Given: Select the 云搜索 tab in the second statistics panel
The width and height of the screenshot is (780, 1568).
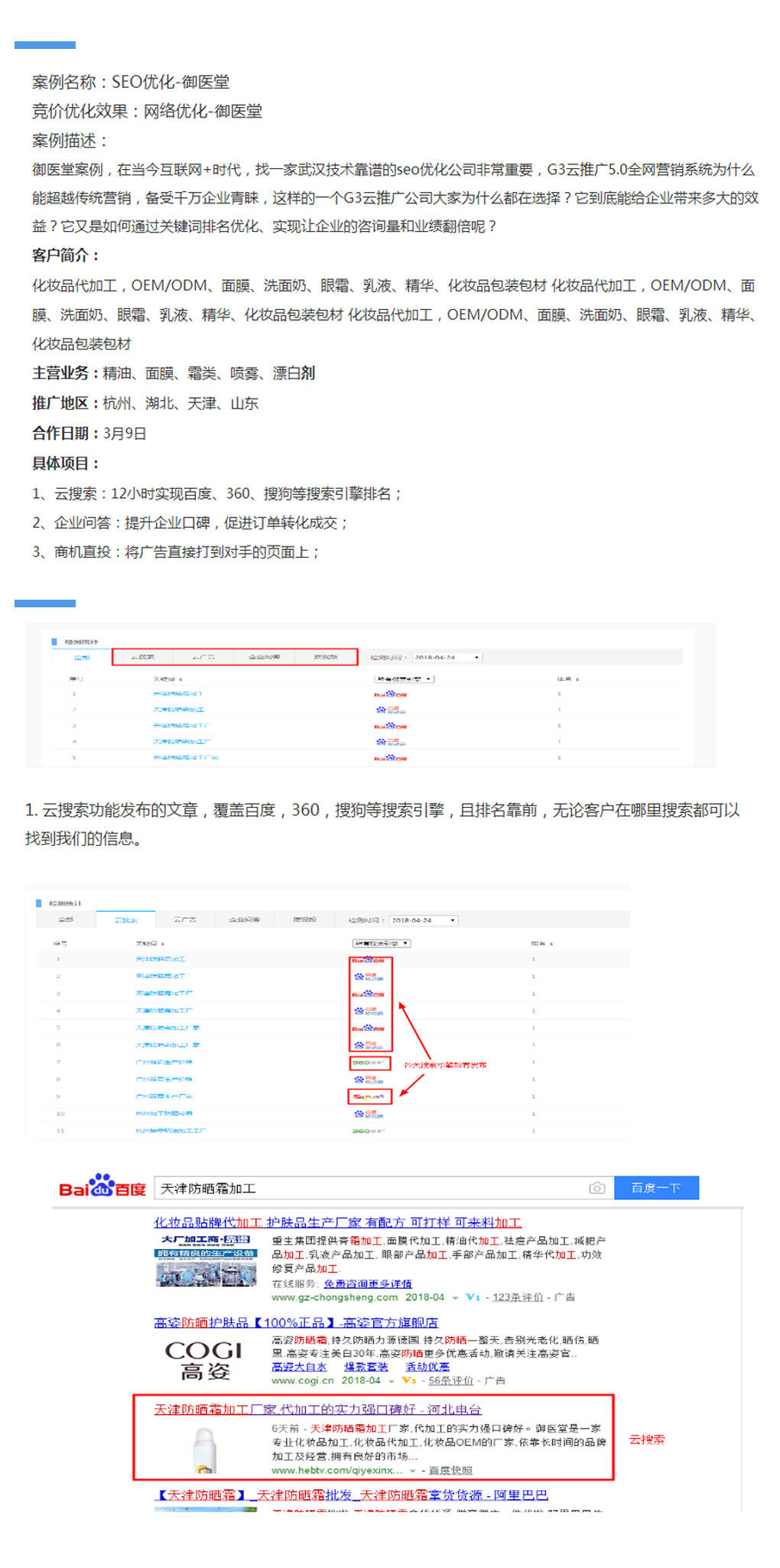Looking at the screenshot, I should (125, 919).
